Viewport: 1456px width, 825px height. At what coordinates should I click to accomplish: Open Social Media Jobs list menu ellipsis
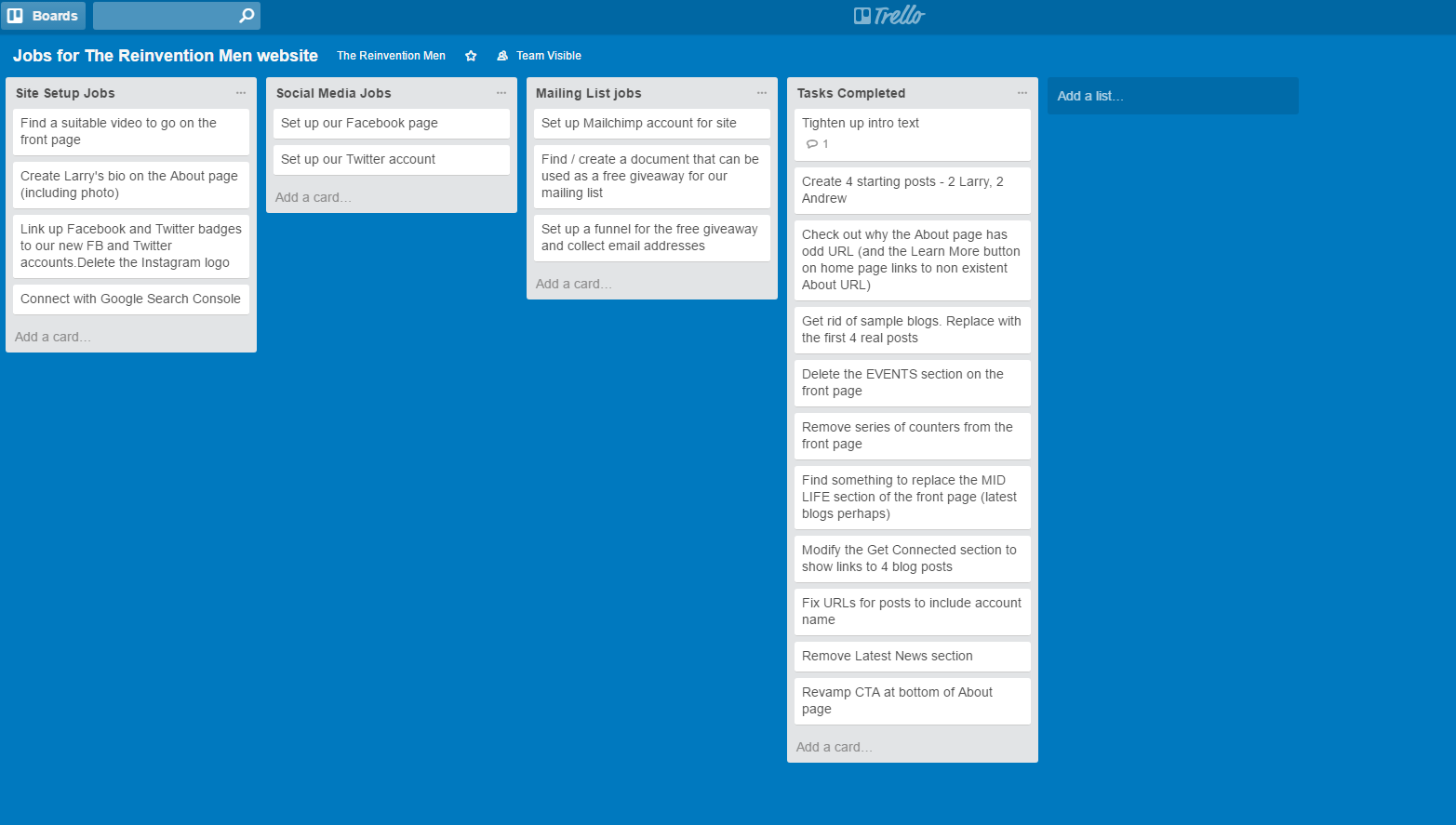click(501, 93)
